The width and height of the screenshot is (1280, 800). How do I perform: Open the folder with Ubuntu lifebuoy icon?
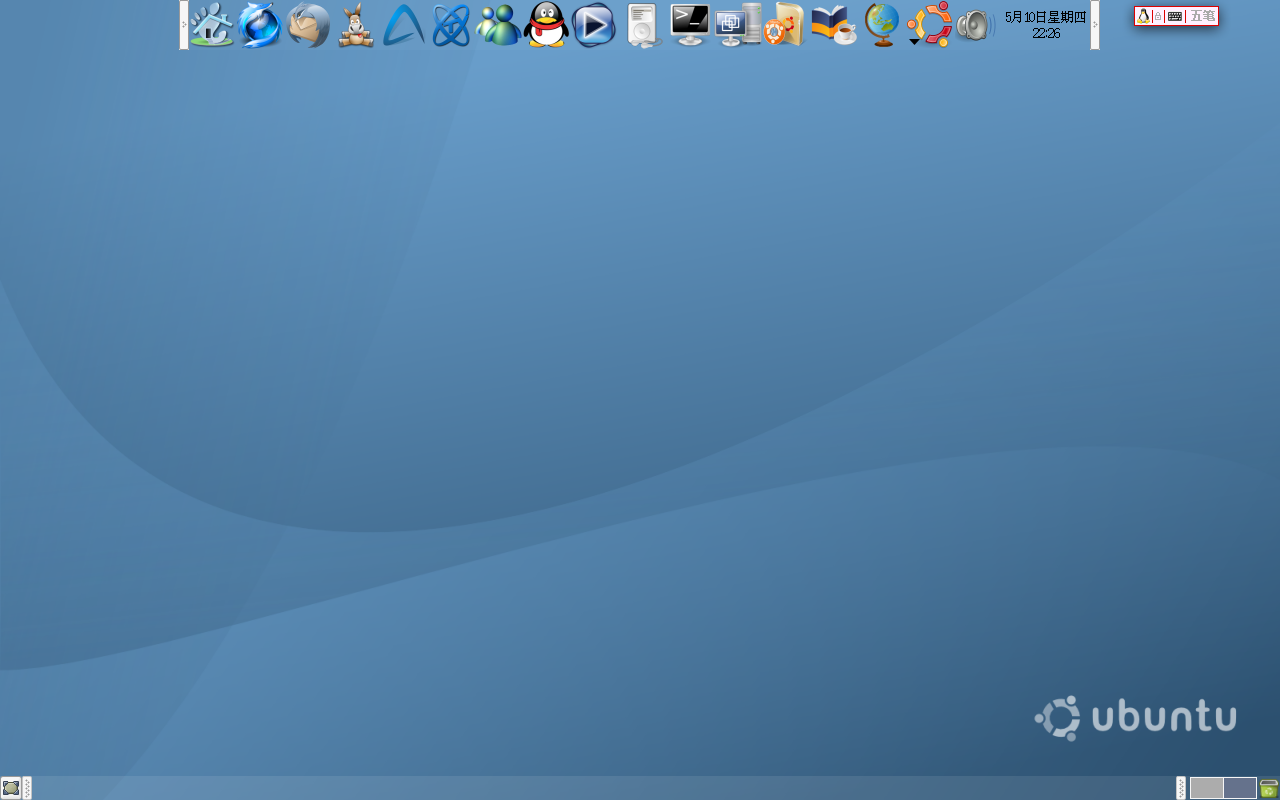point(785,25)
